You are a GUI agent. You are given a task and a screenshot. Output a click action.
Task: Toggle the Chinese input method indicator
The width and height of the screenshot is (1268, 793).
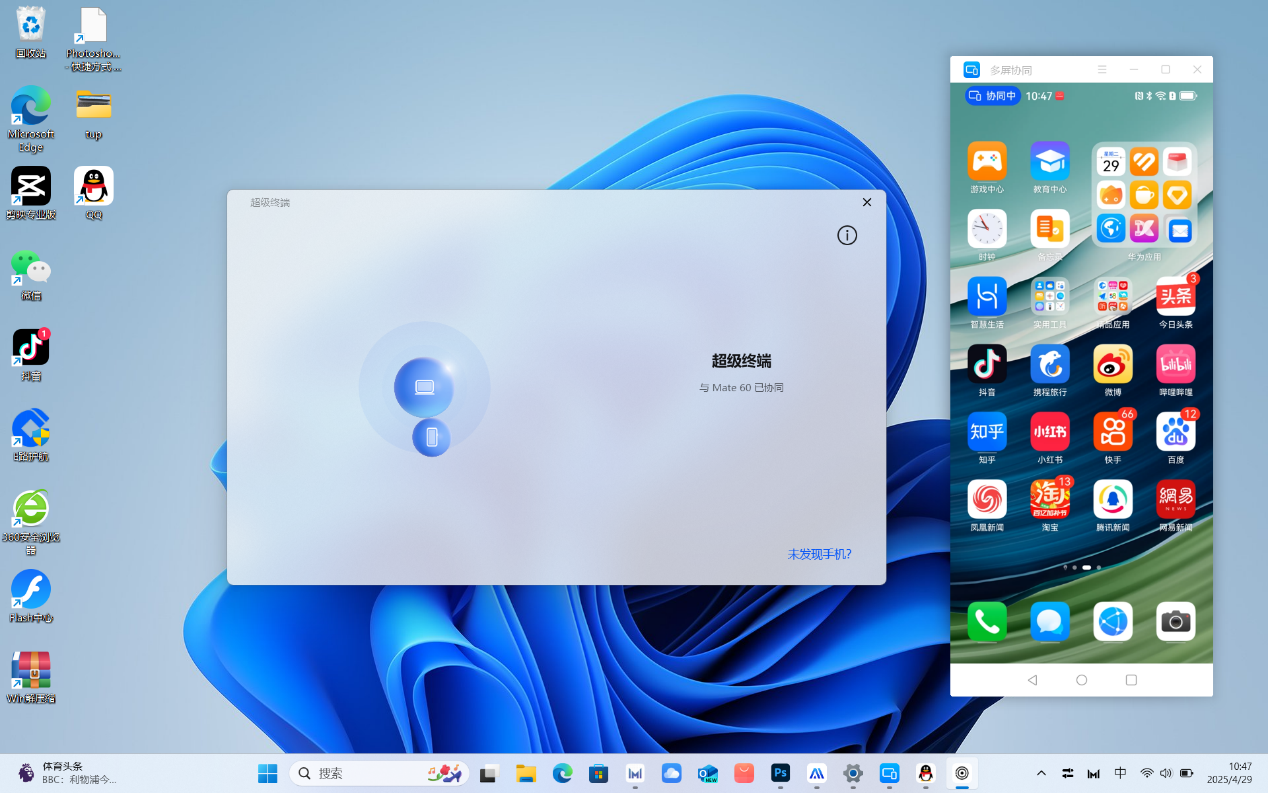coord(1120,773)
